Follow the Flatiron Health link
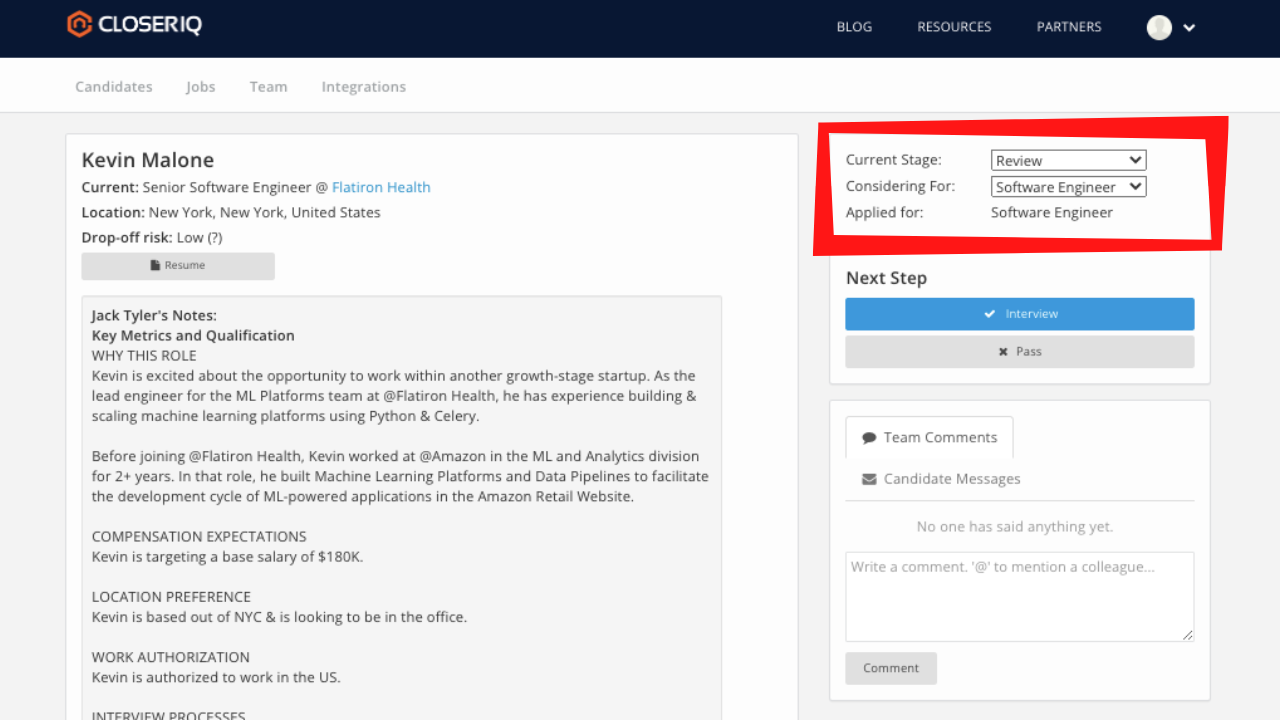The width and height of the screenshot is (1280, 720). [x=381, y=187]
